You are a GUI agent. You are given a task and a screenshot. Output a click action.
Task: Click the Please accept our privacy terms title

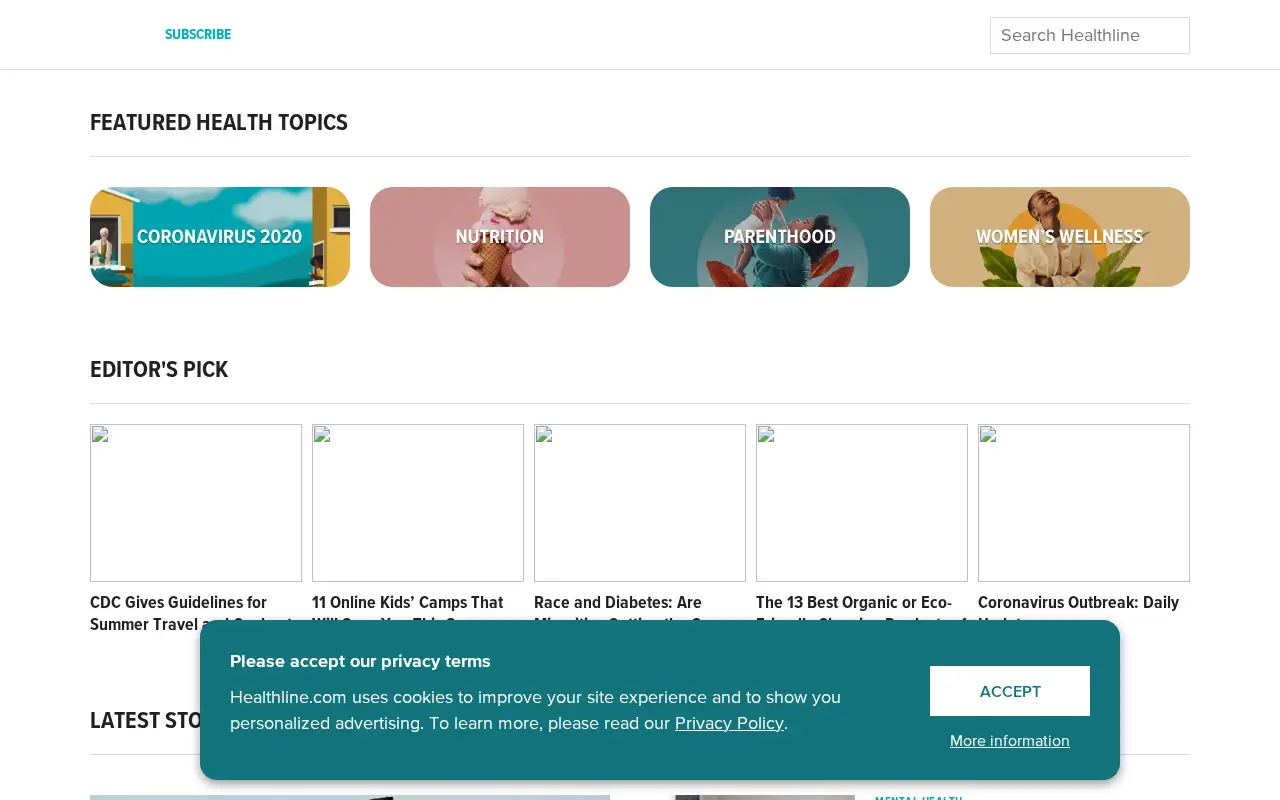(360, 661)
